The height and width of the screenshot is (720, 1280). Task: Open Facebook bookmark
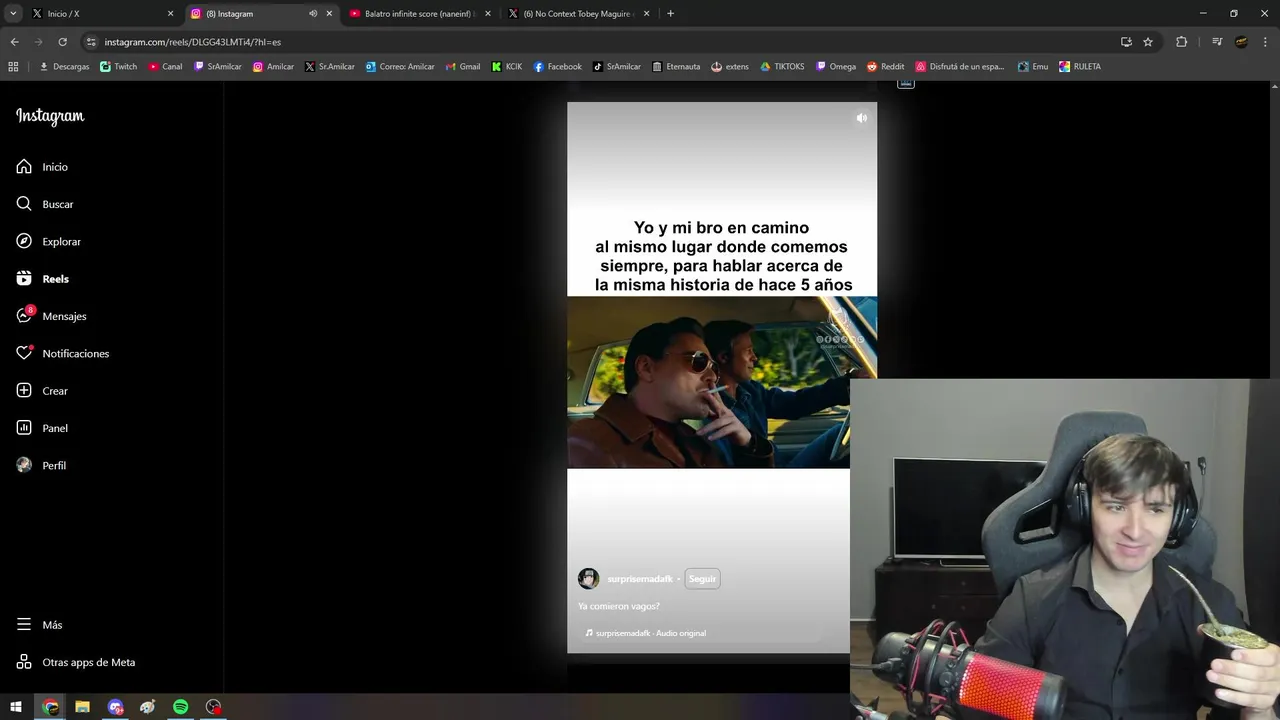pyautogui.click(x=558, y=67)
